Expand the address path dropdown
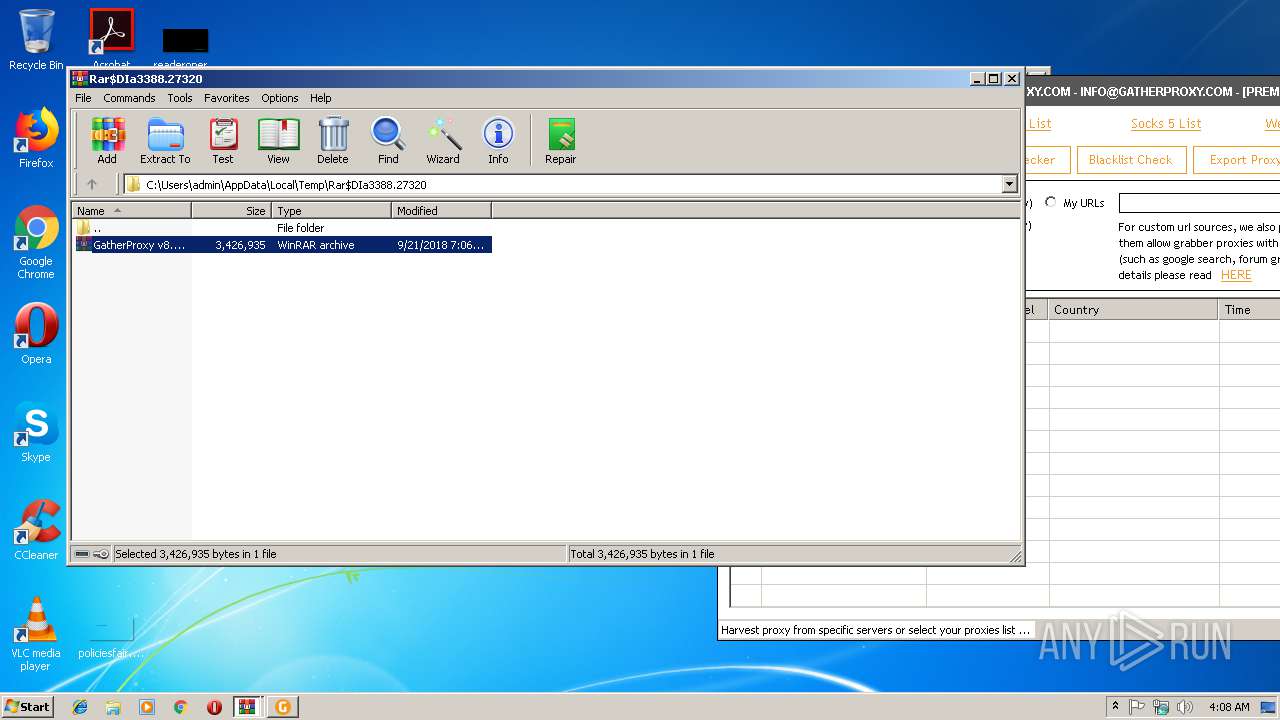 1009,184
